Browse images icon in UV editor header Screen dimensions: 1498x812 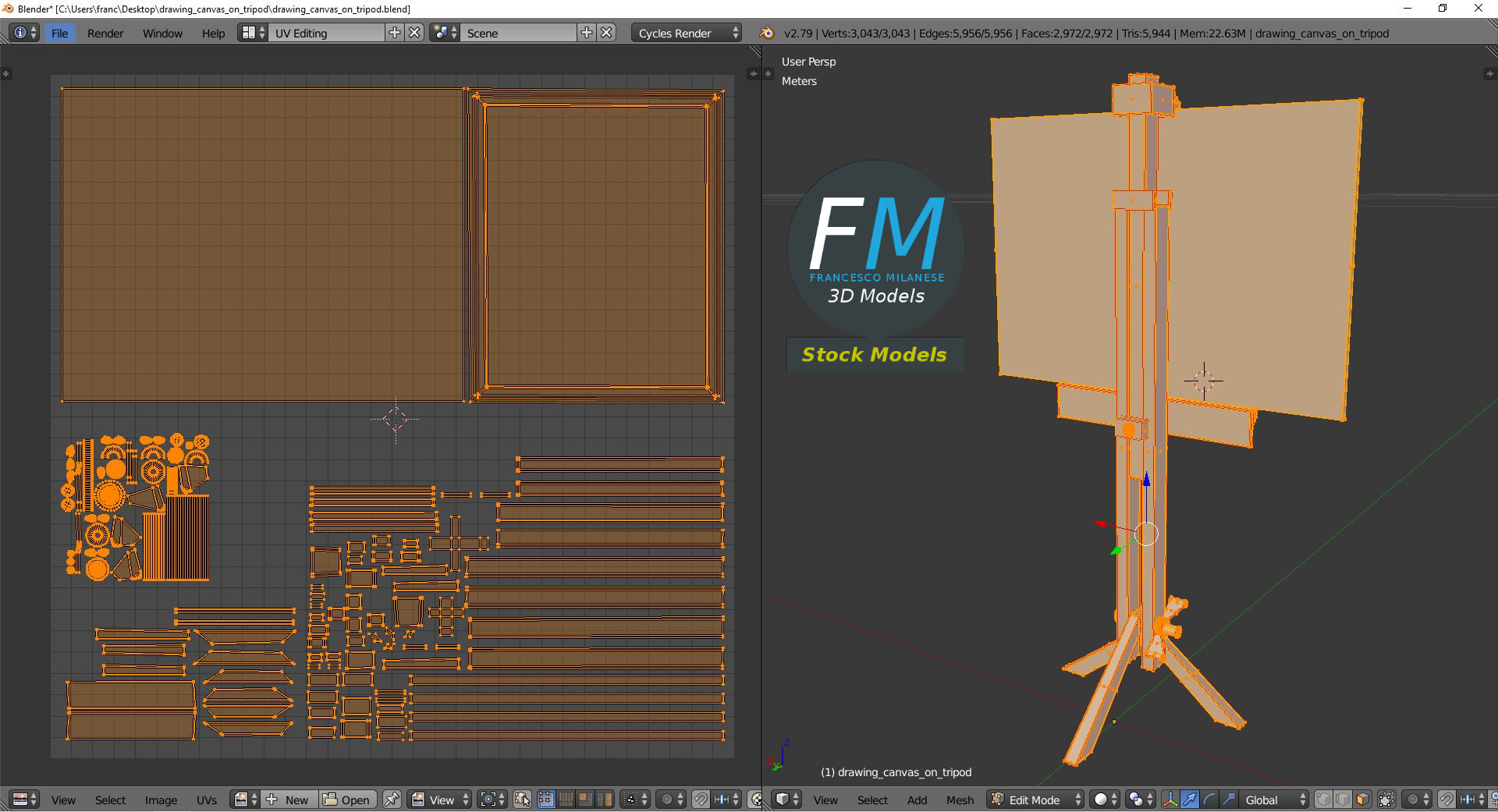point(246,800)
